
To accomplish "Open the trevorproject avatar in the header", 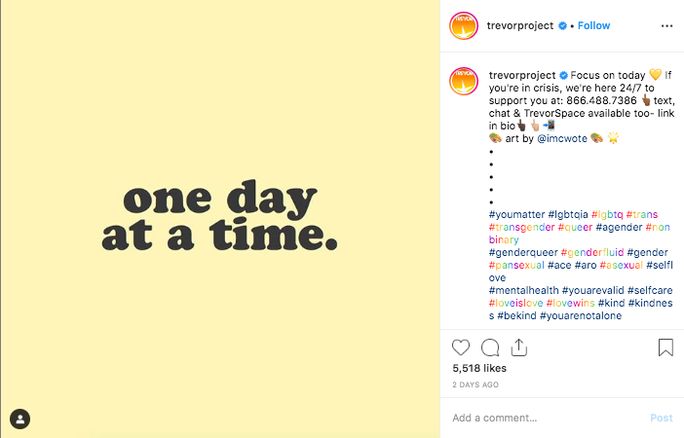I will (463, 26).
